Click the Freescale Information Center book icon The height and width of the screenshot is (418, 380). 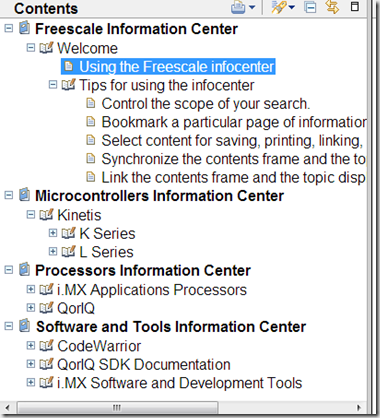[25, 28]
